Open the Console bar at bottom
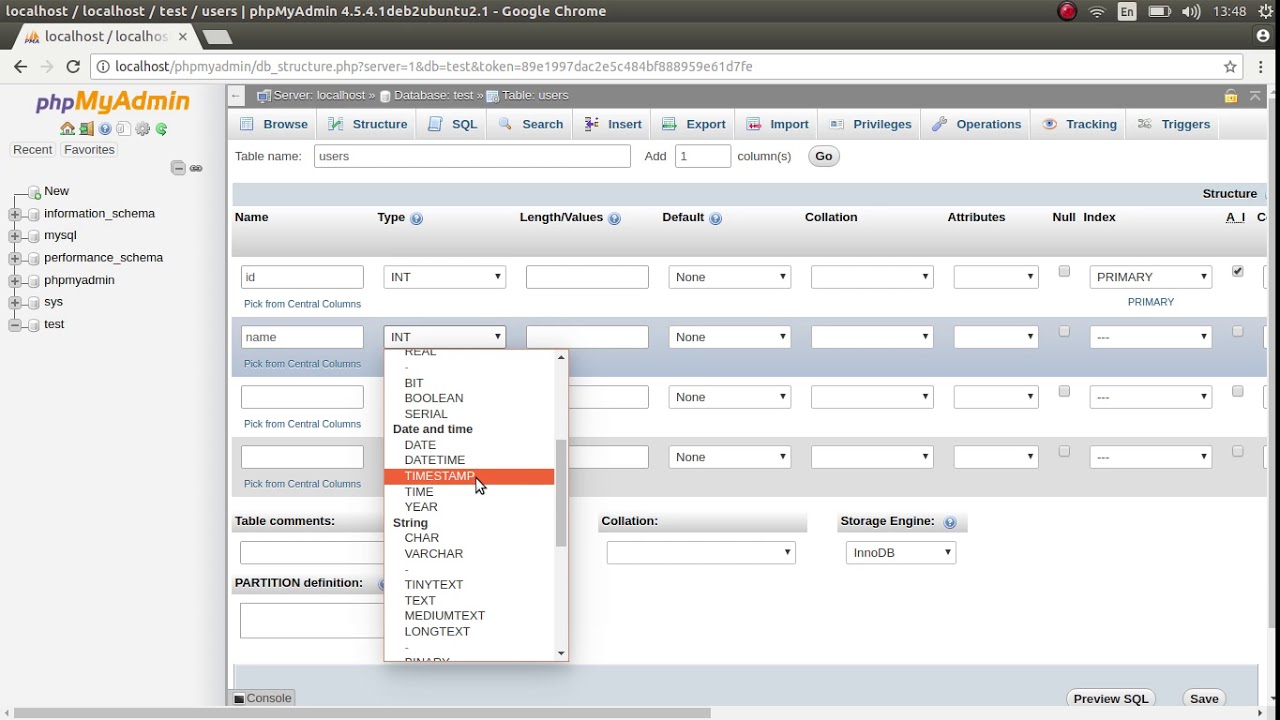 (x=263, y=698)
